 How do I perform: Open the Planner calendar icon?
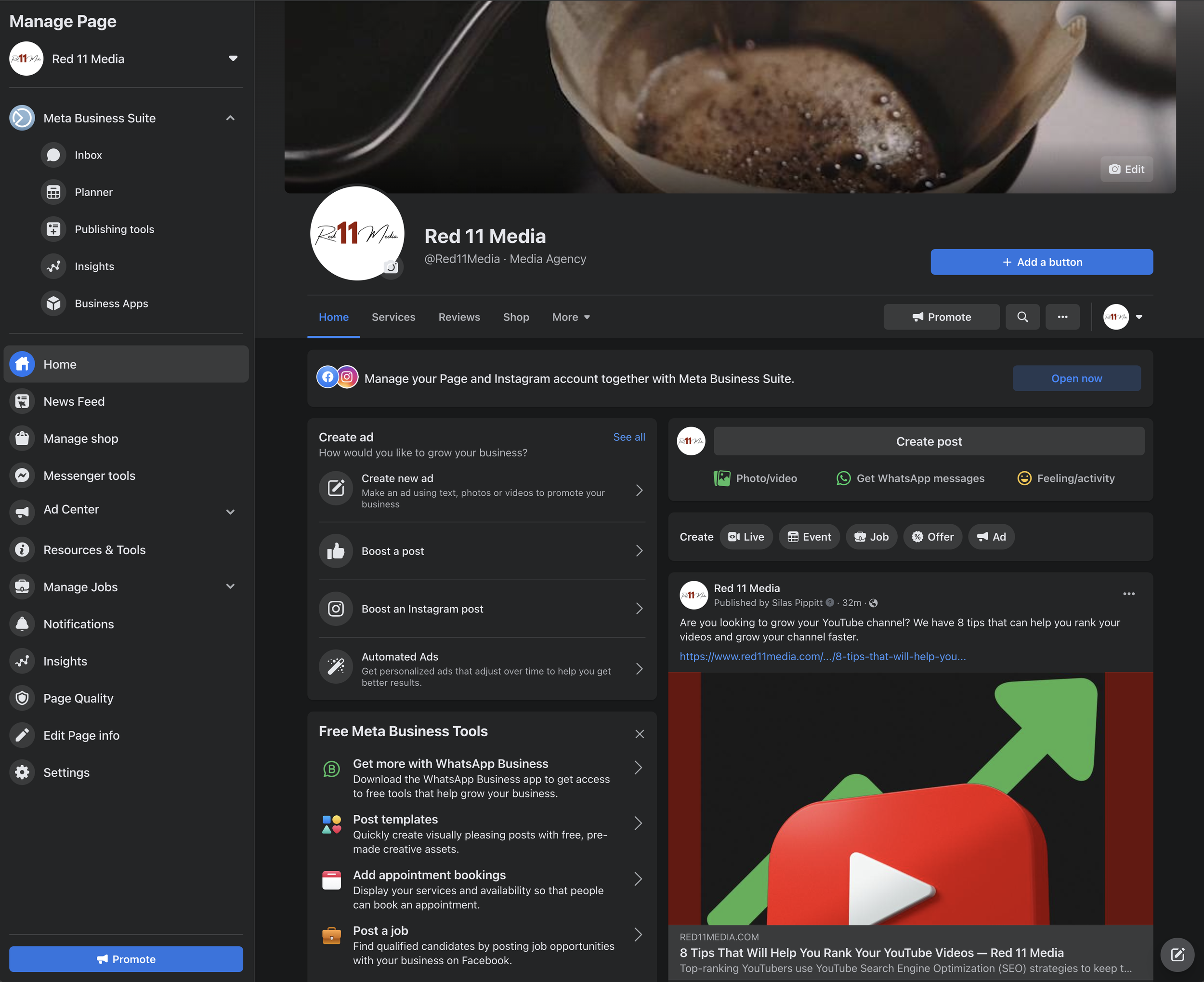pyautogui.click(x=54, y=192)
